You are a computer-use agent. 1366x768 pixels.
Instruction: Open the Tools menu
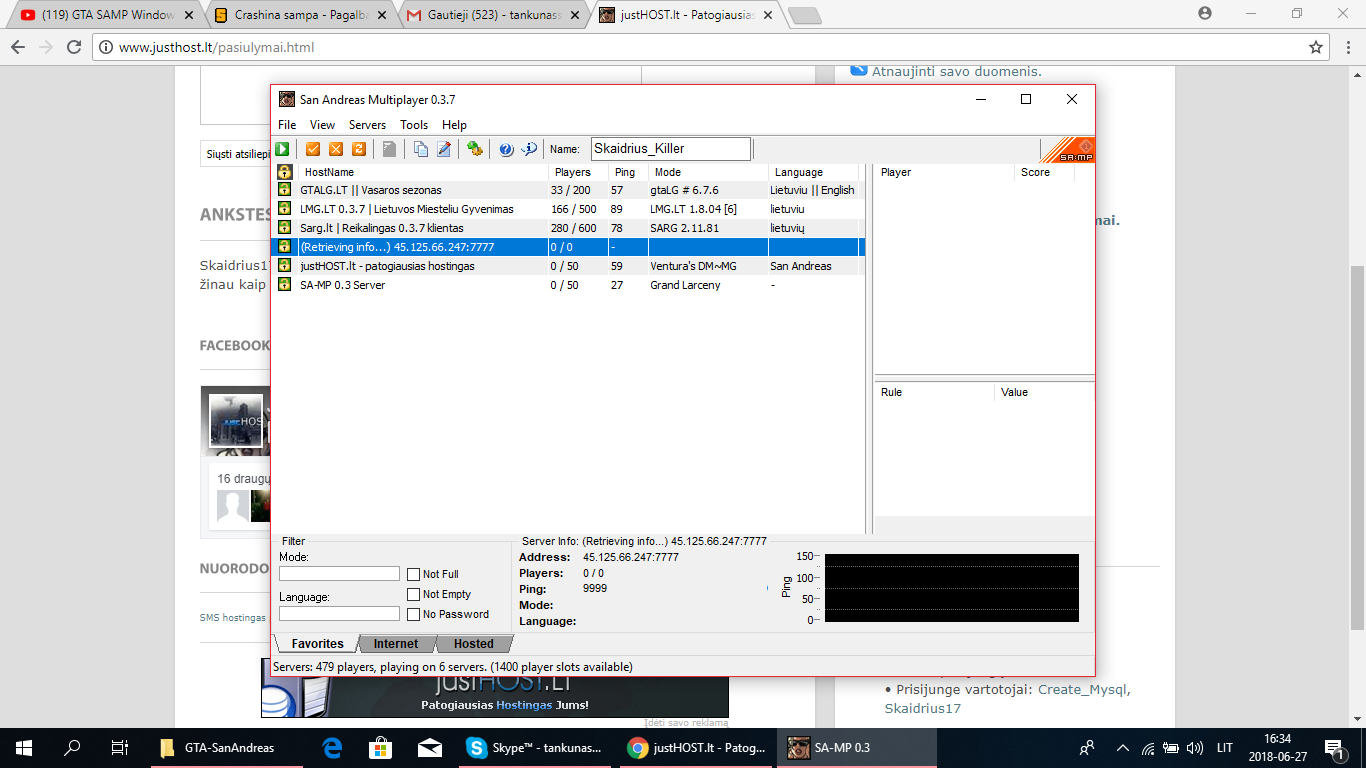[414, 125]
